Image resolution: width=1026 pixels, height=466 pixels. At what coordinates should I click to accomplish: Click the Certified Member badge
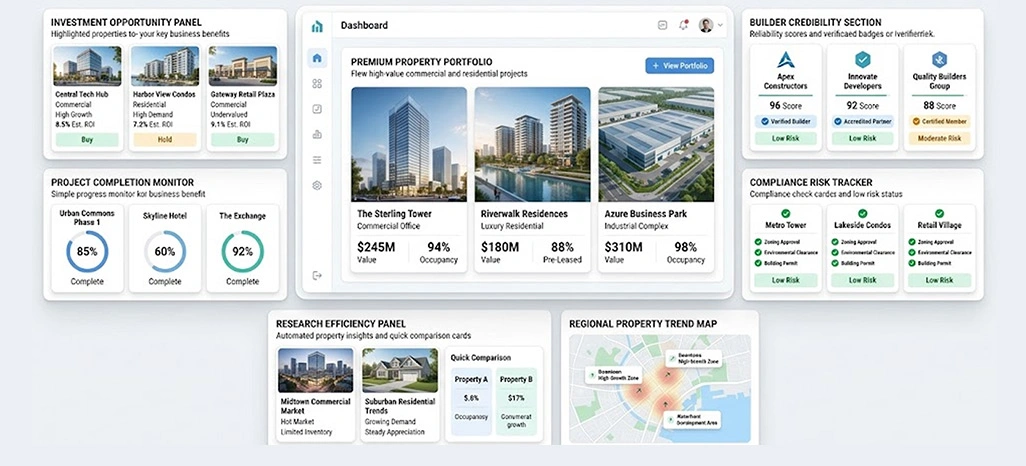click(x=940, y=121)
